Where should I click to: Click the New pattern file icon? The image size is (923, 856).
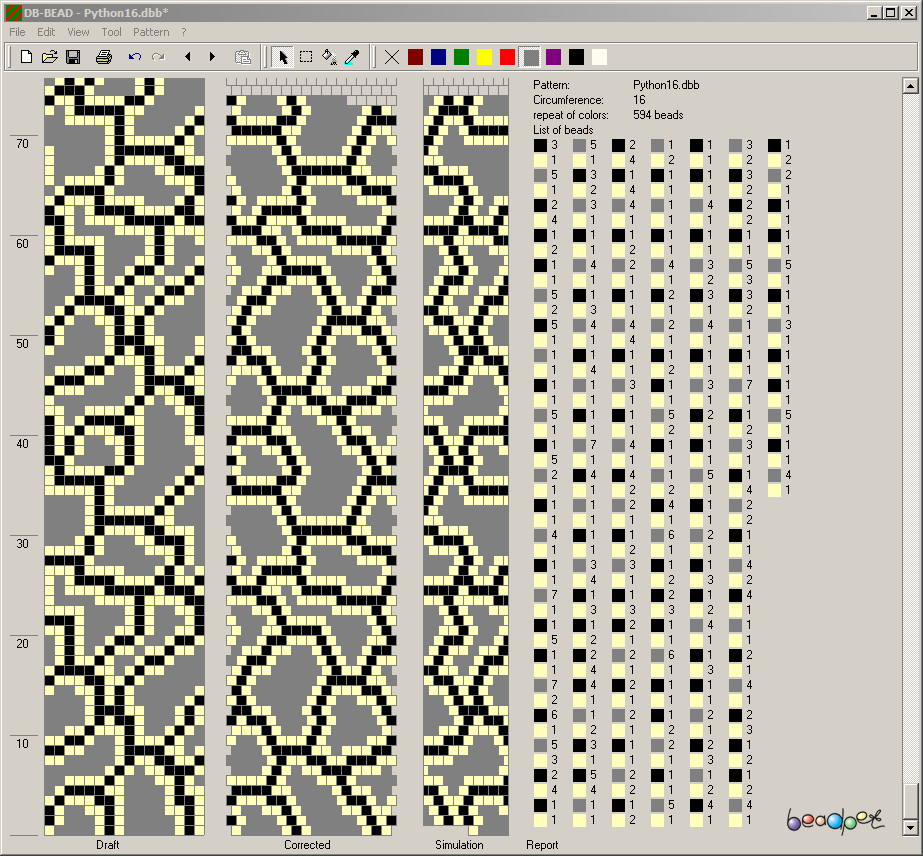pyautogui.click(x=27, y=57)
